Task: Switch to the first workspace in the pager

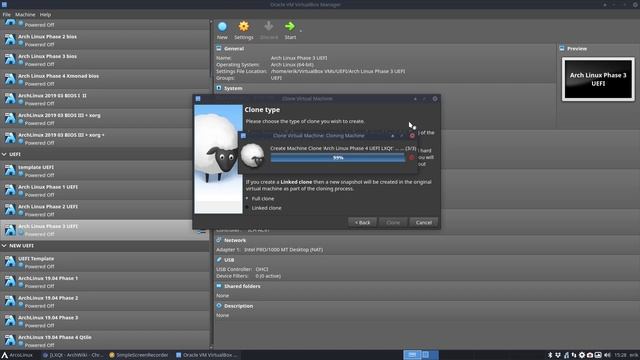Action: pos(412,355)
